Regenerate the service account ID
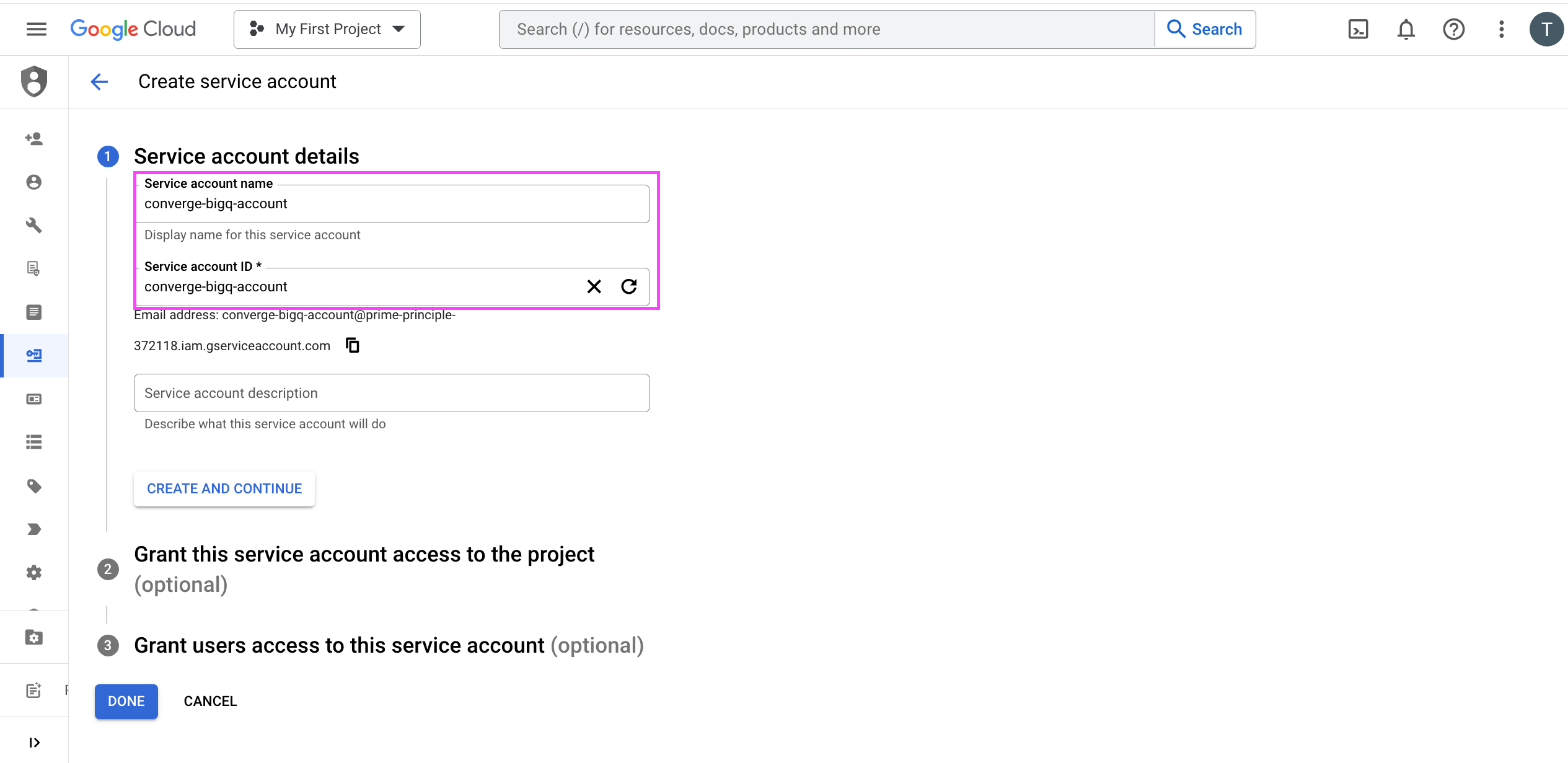The height and width of the screenshot is (763, 1568). 629,286
